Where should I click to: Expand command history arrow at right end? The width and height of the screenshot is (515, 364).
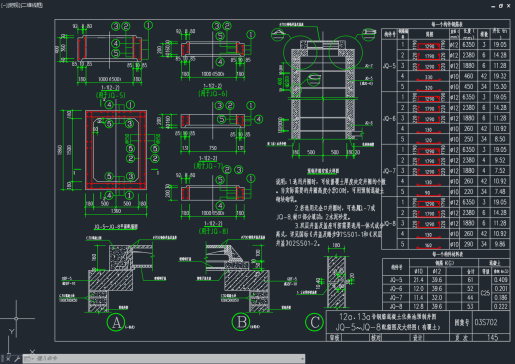302,359
